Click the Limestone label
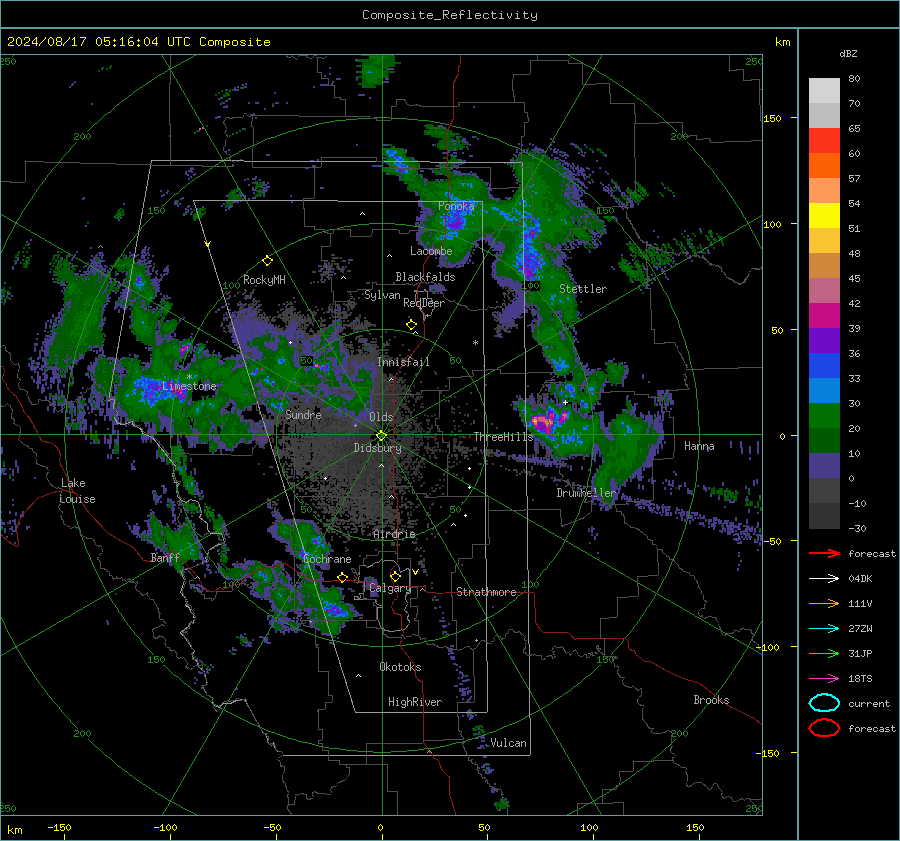 189,386
